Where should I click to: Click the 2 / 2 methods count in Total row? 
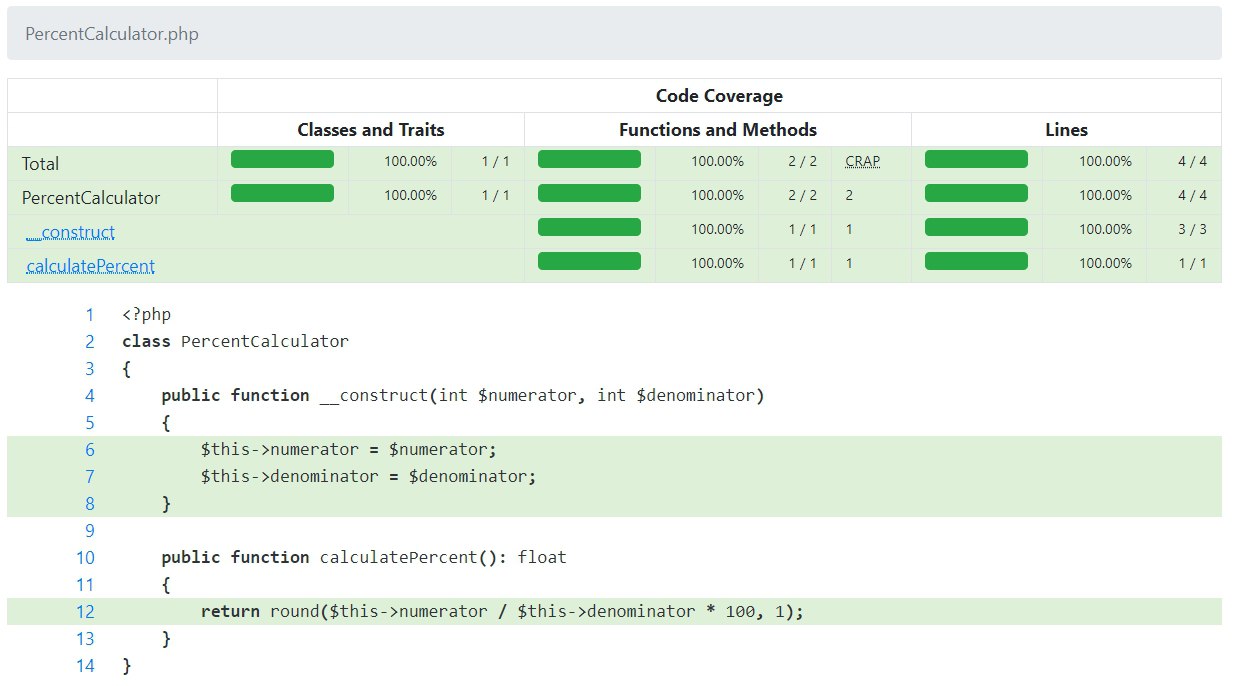802,161
